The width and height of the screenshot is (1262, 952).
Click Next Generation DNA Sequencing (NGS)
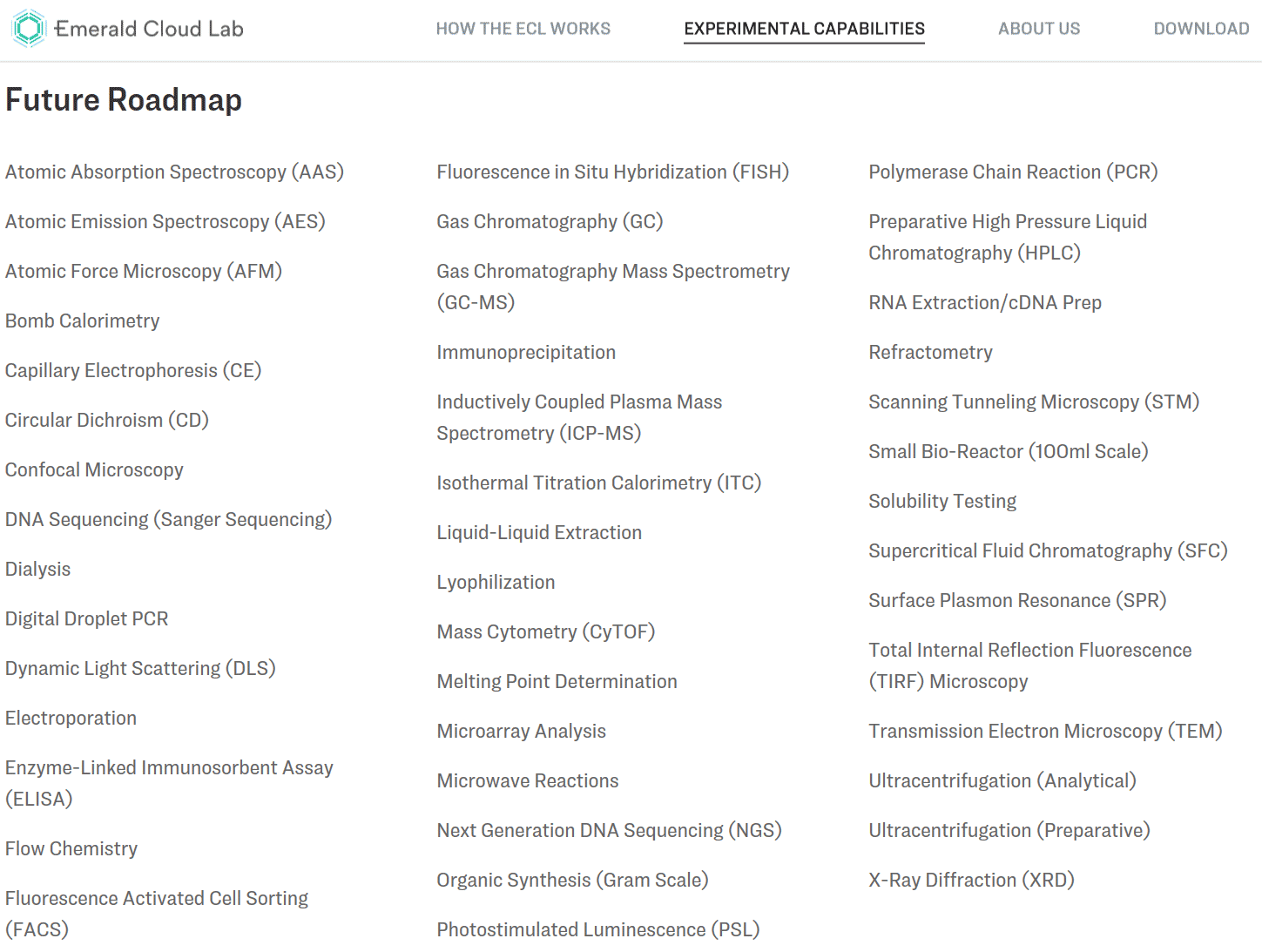(x=610, y=831)
